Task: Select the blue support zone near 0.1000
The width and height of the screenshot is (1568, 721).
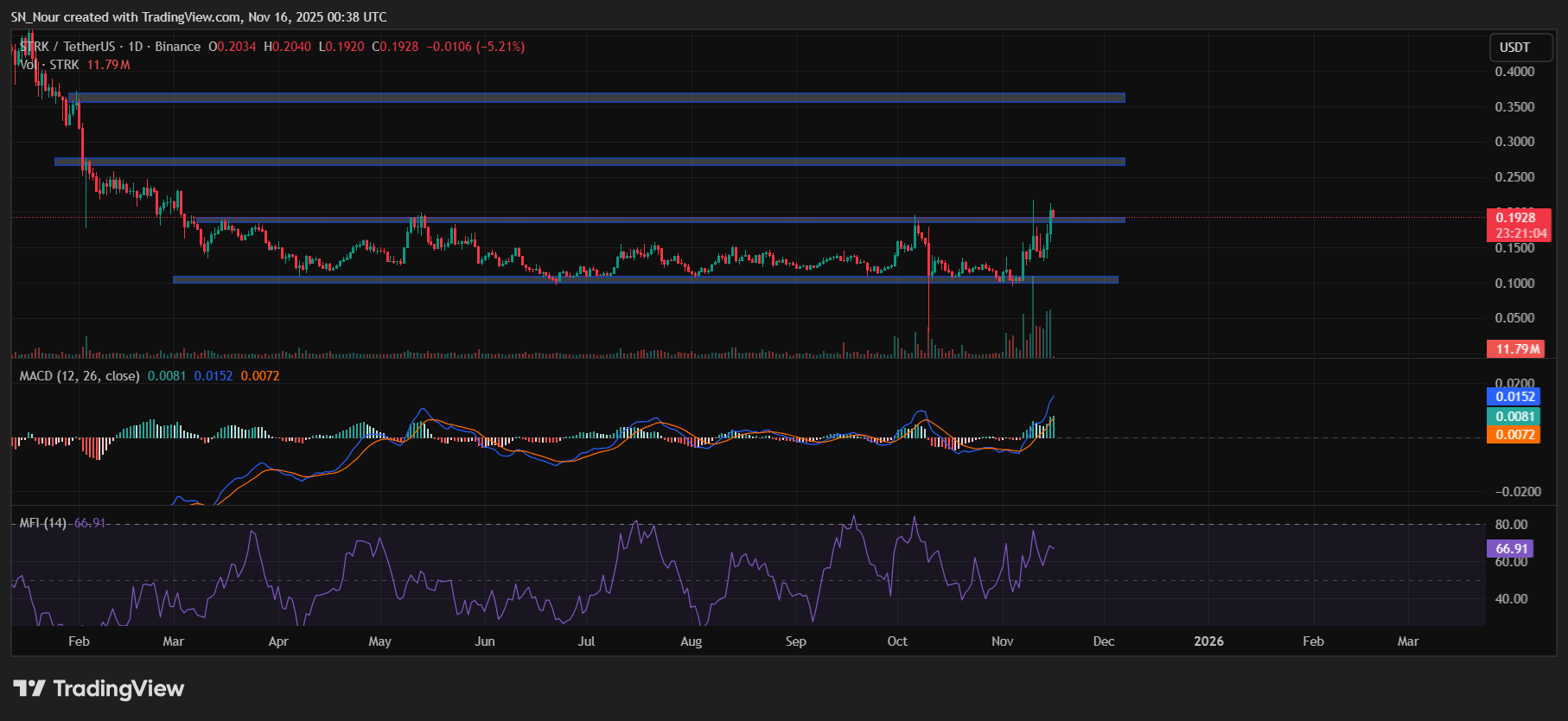Action: (x=645, y=279)
